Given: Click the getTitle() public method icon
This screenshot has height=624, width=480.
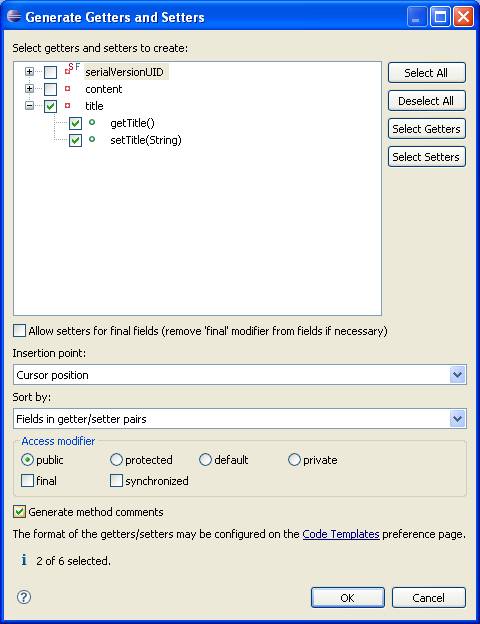Looking at the screenshot, I should [92, 123].
